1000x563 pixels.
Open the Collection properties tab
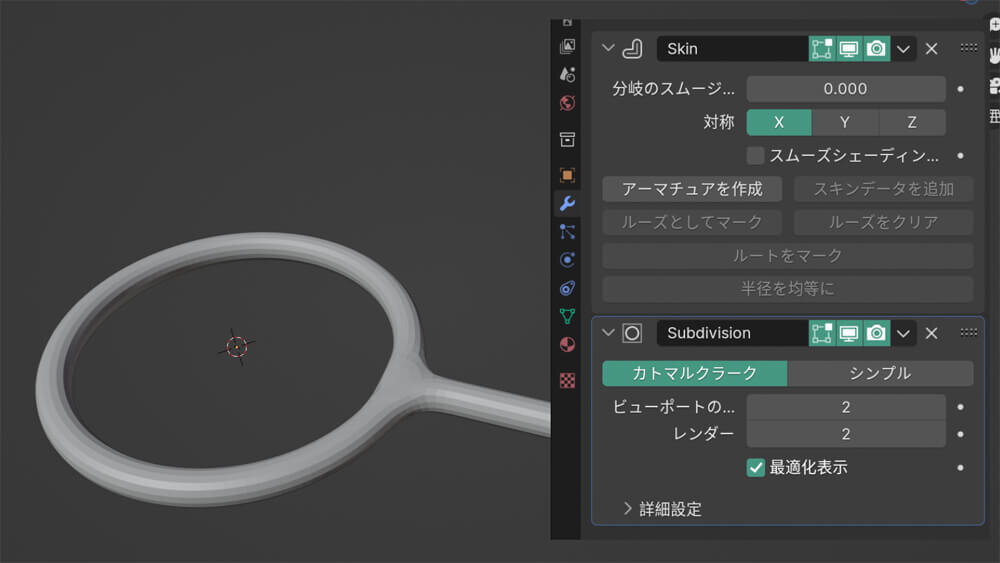click(567, 140)
